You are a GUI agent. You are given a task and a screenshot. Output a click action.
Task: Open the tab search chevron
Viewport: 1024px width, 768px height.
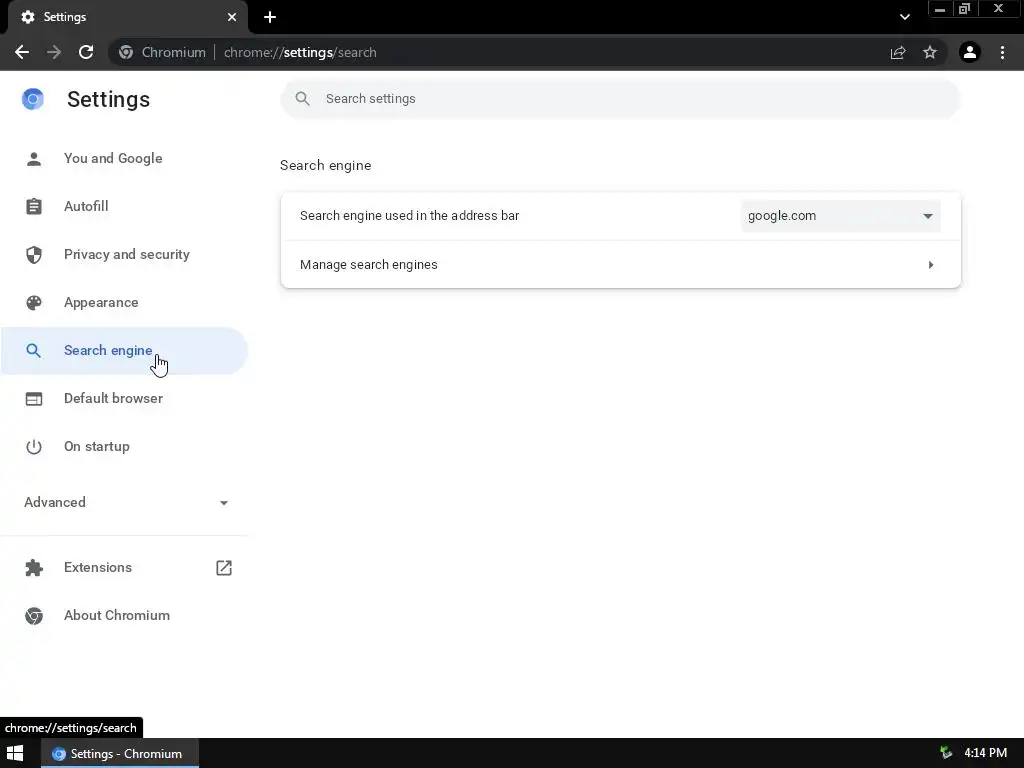pyautogui.click(x=904, y=17)
